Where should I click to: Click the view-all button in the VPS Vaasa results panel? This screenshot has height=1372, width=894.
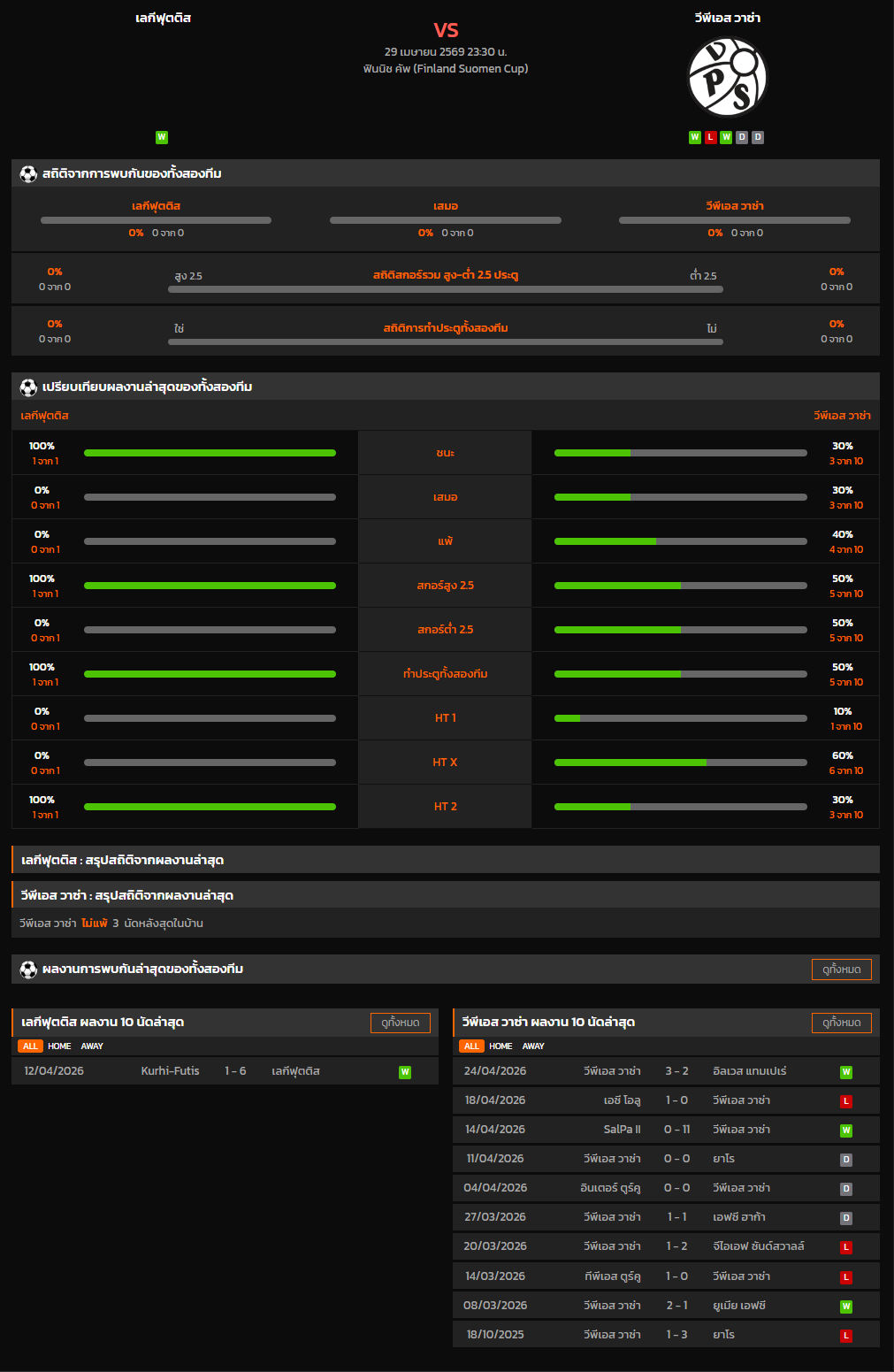(x=841, y=1023)
